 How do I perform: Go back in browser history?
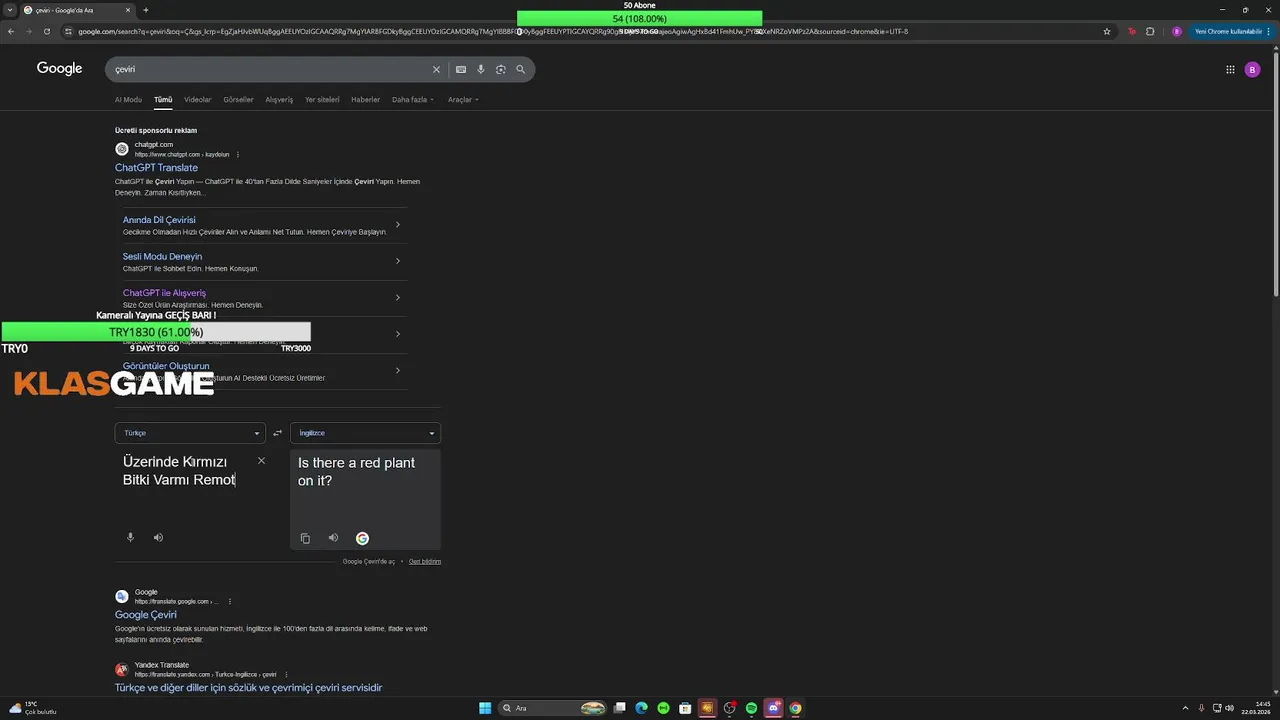coord(11,31)
